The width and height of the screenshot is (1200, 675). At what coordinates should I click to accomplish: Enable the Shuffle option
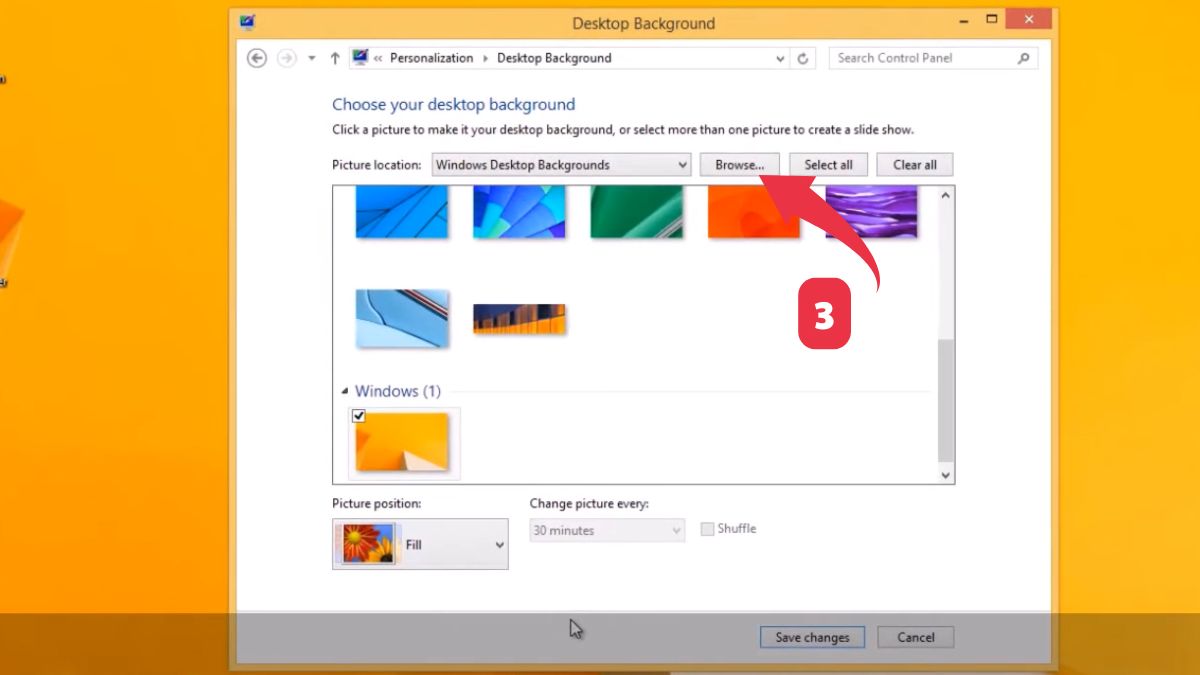[x=708, y=529]
